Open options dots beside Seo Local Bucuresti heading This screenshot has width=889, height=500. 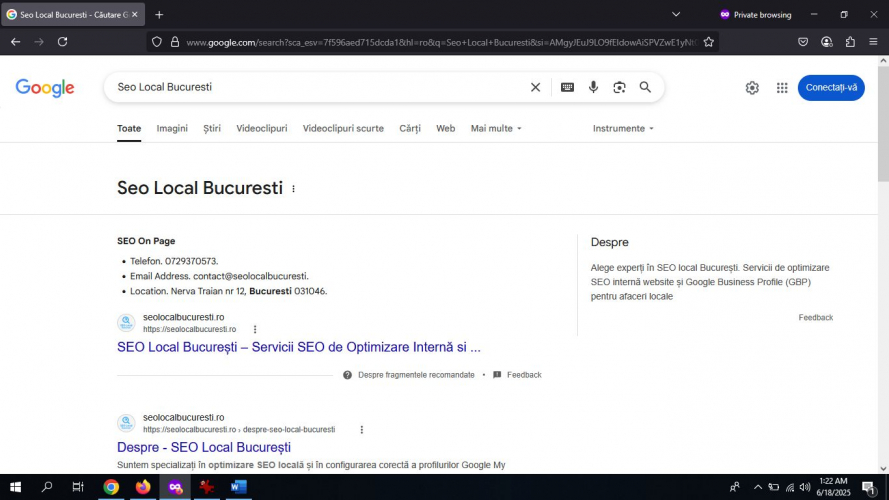coord(293,189)
